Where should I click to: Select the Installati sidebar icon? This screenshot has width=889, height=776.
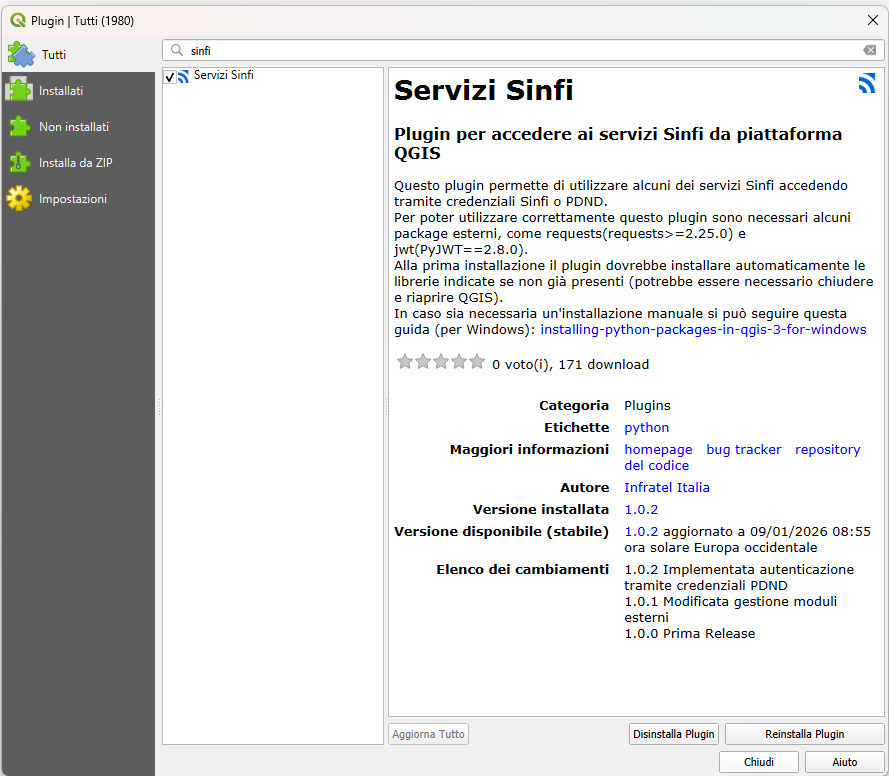(x=21, y=89)
